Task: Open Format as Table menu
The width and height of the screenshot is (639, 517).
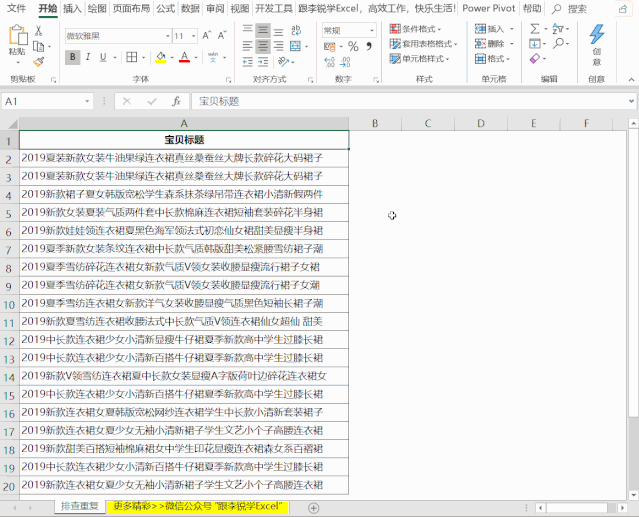Action: pyautogui.click(x=424, y=44)
